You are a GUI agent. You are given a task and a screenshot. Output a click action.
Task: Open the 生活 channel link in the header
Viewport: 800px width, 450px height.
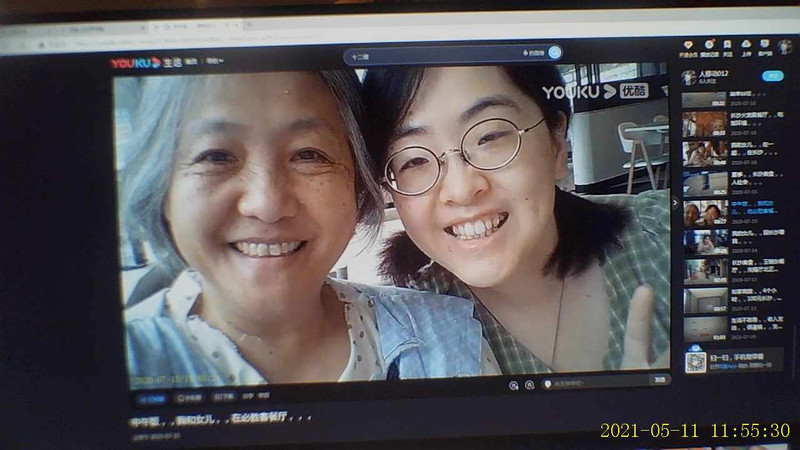[x=172, y=63]
